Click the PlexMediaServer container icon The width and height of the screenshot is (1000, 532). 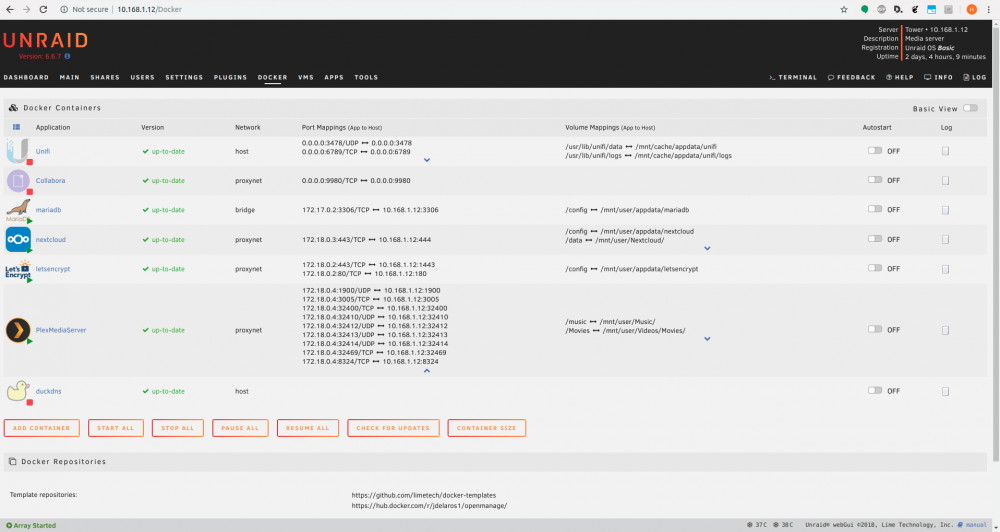(x=18, y=330)
